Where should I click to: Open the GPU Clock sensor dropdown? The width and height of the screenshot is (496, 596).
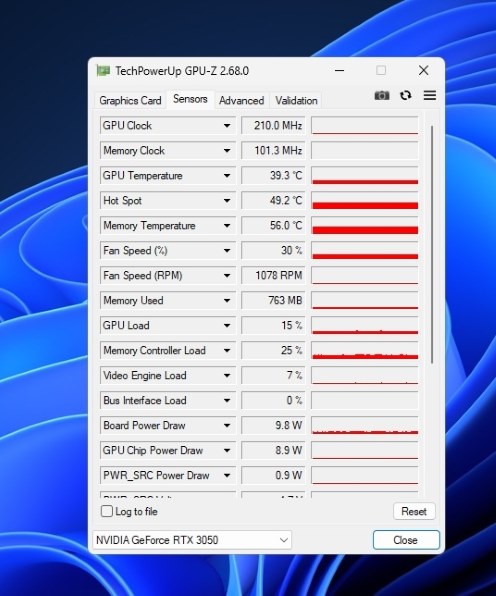click(x=227, y=125)
